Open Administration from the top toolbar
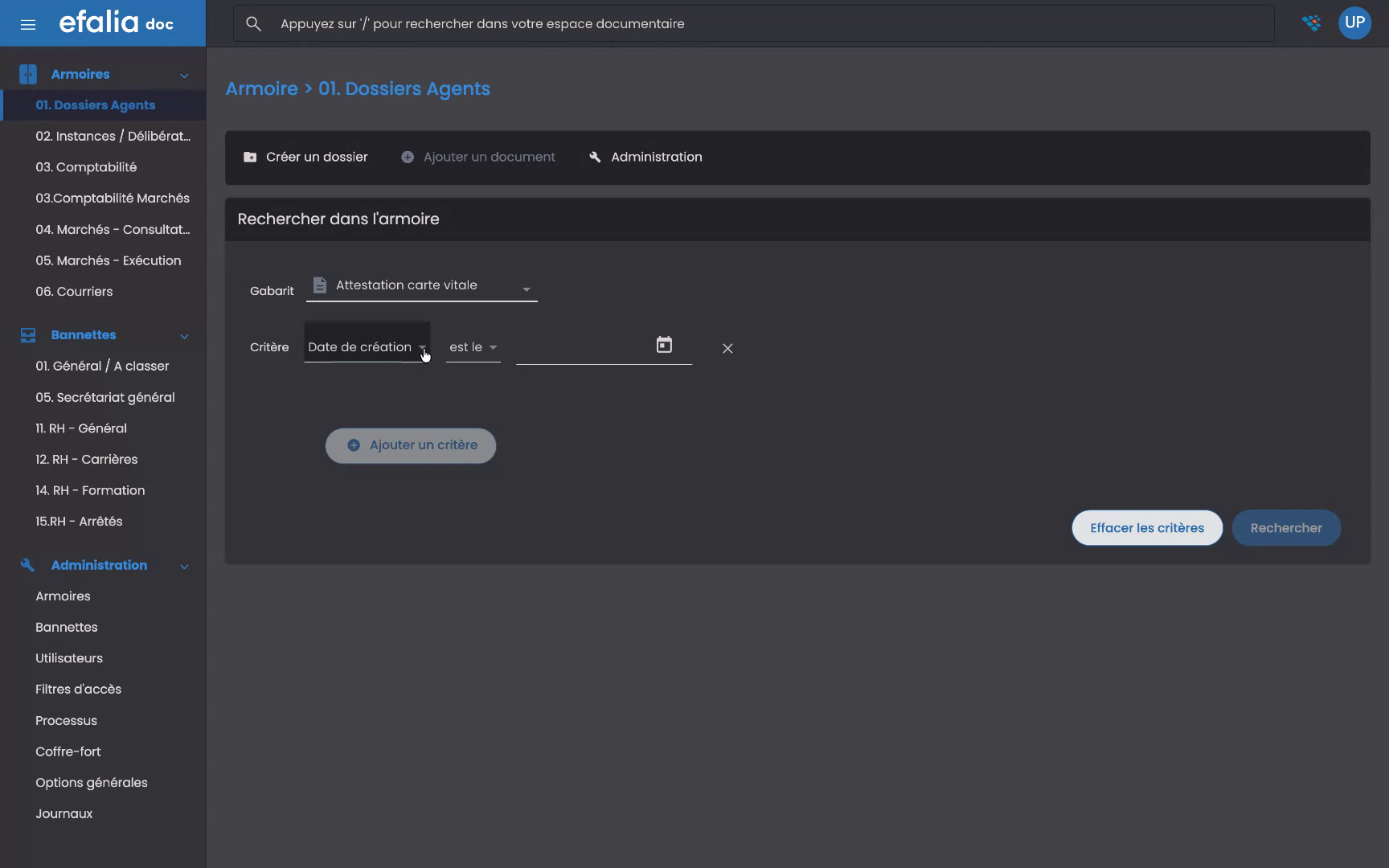1389x868 pixels. pos(656,157)
